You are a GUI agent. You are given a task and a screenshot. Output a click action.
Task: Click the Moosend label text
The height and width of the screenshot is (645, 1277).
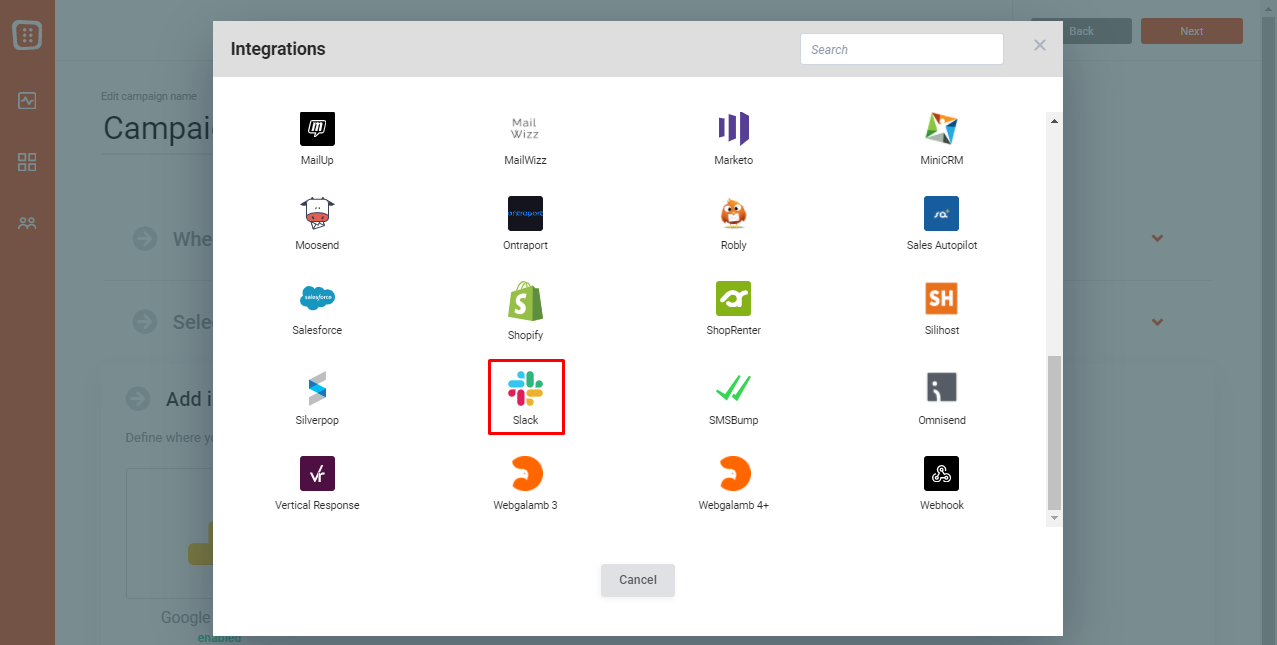click(x=317, y=245)
